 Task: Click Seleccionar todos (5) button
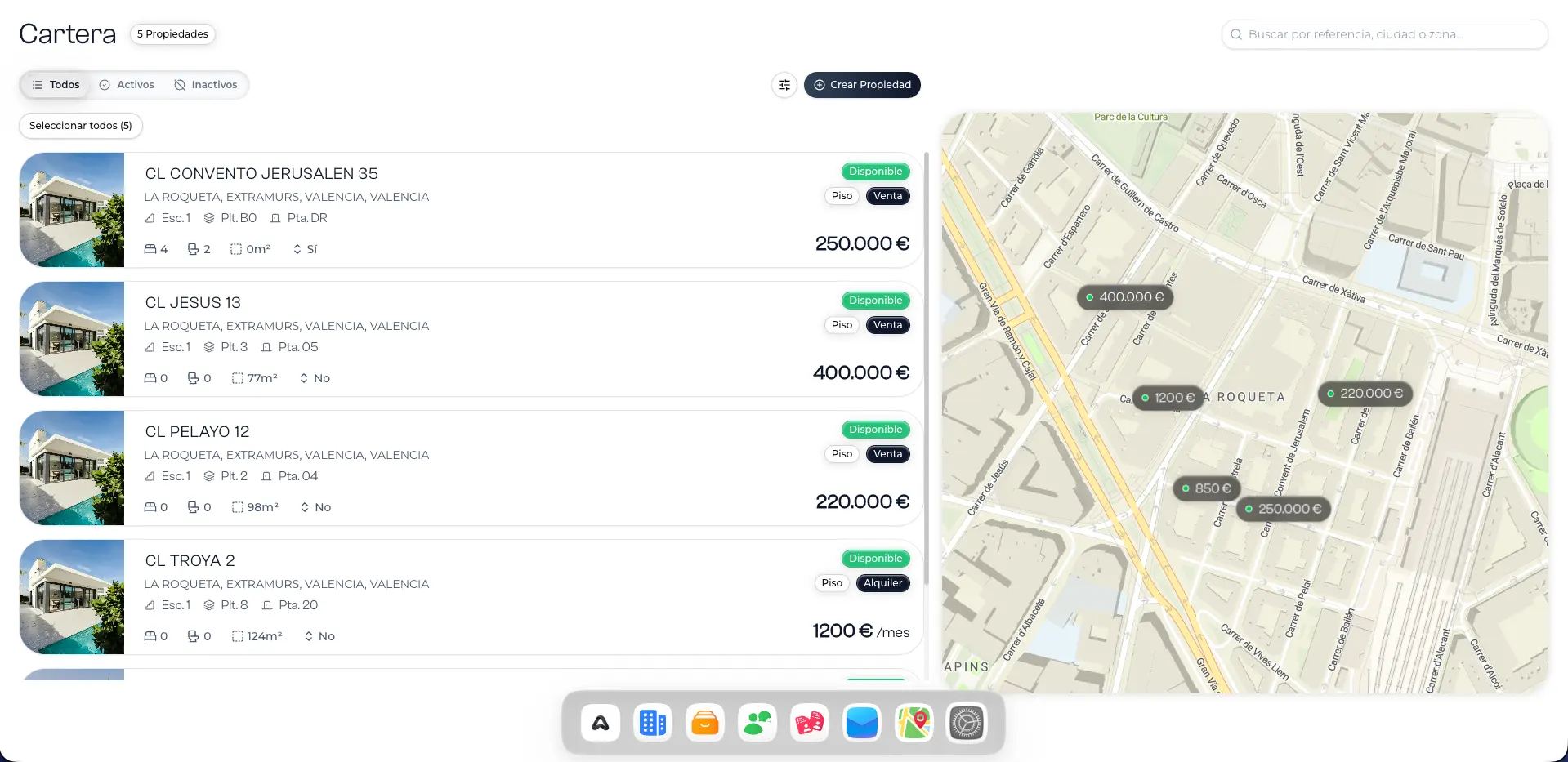[x=81, y=126]
